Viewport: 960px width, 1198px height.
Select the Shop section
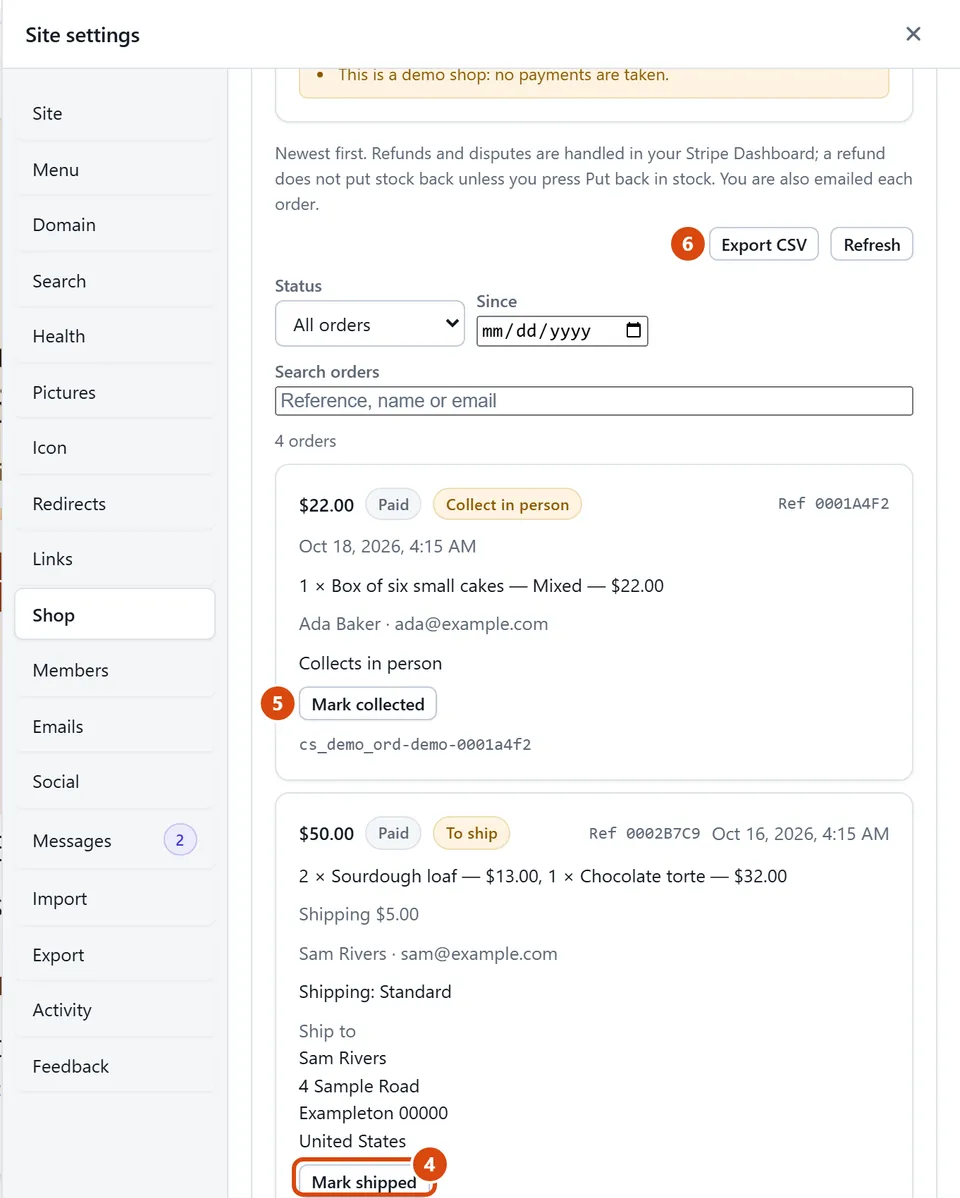coord(115,614)
